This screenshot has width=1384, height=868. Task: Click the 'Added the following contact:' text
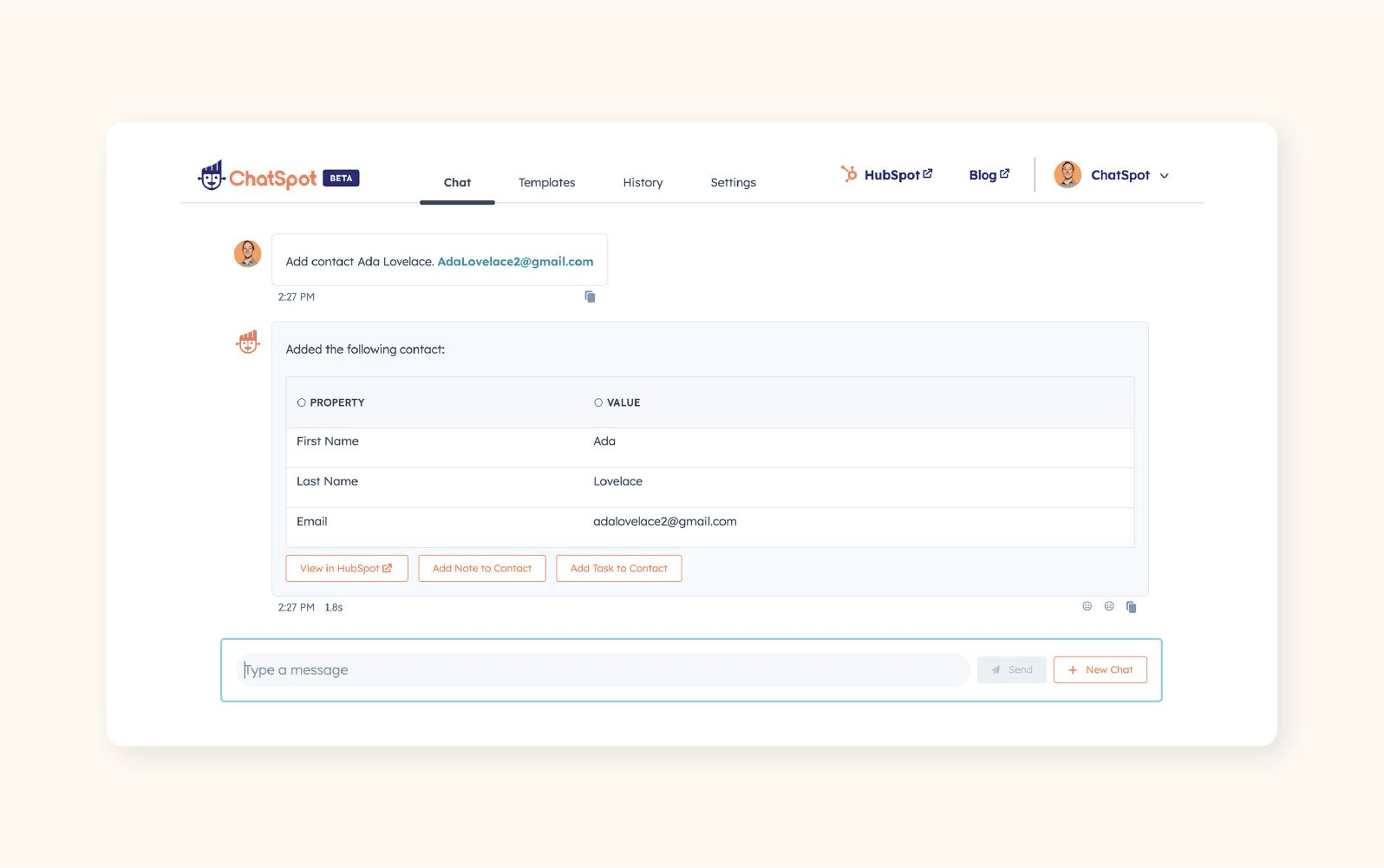[x=365, y=349]
